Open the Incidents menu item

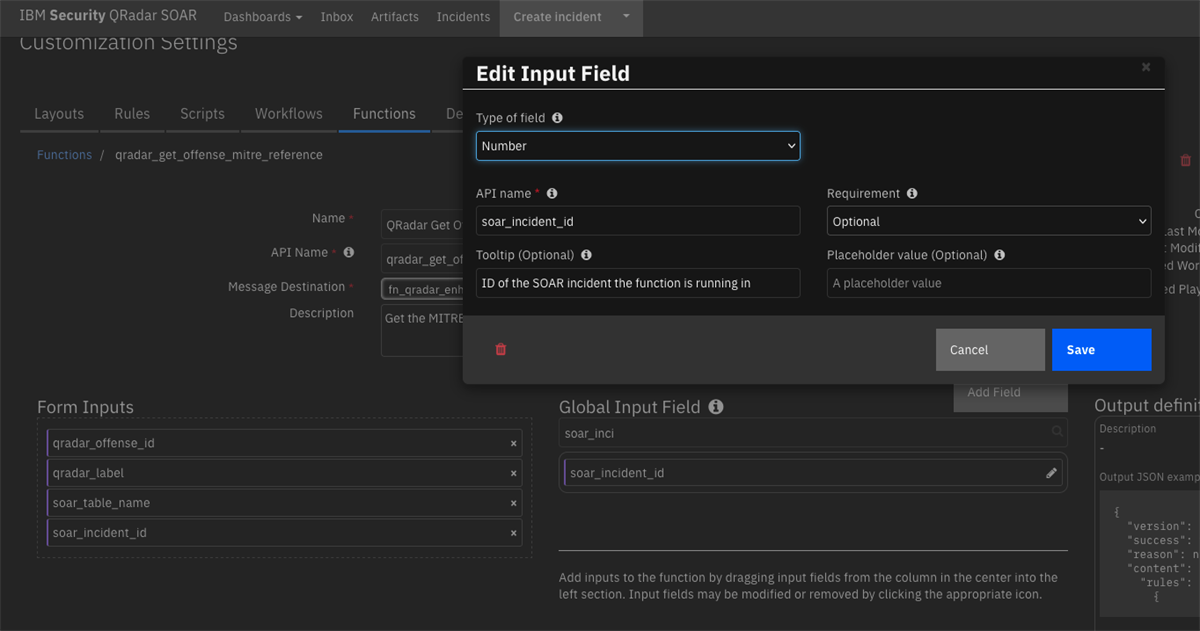(463, 17)
